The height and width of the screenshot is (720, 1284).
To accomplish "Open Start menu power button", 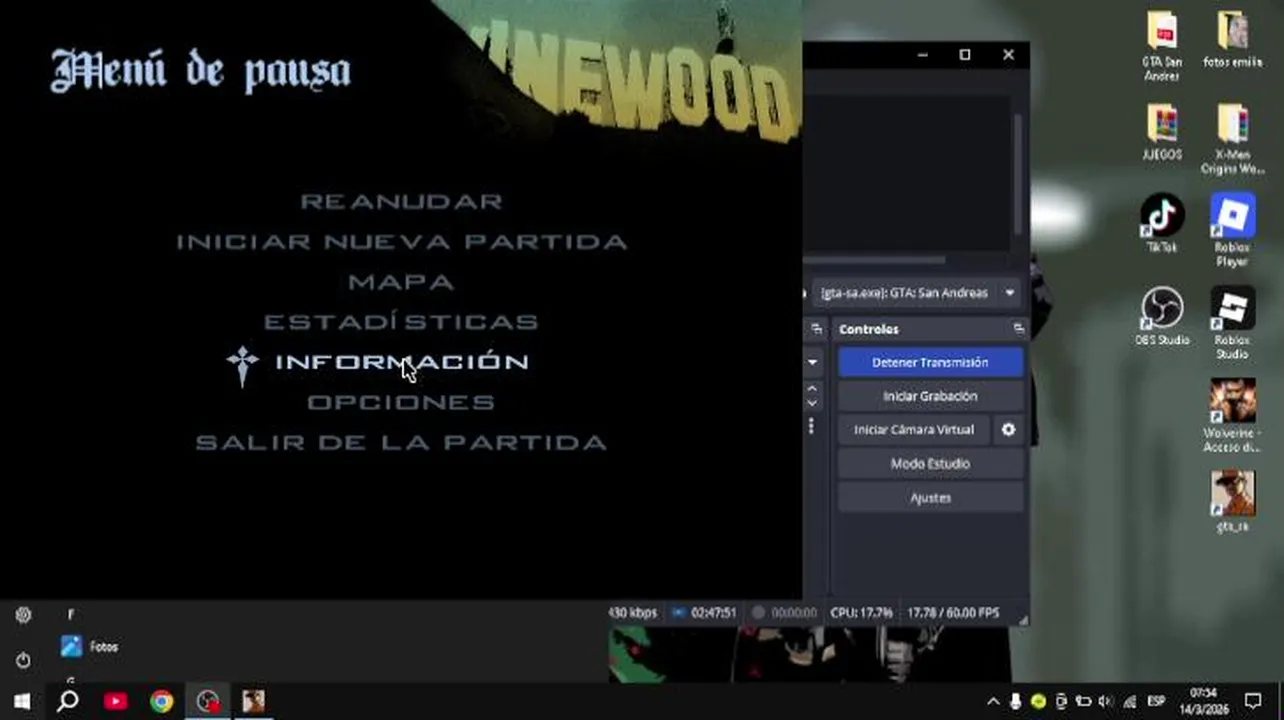I will click(23, 660).
